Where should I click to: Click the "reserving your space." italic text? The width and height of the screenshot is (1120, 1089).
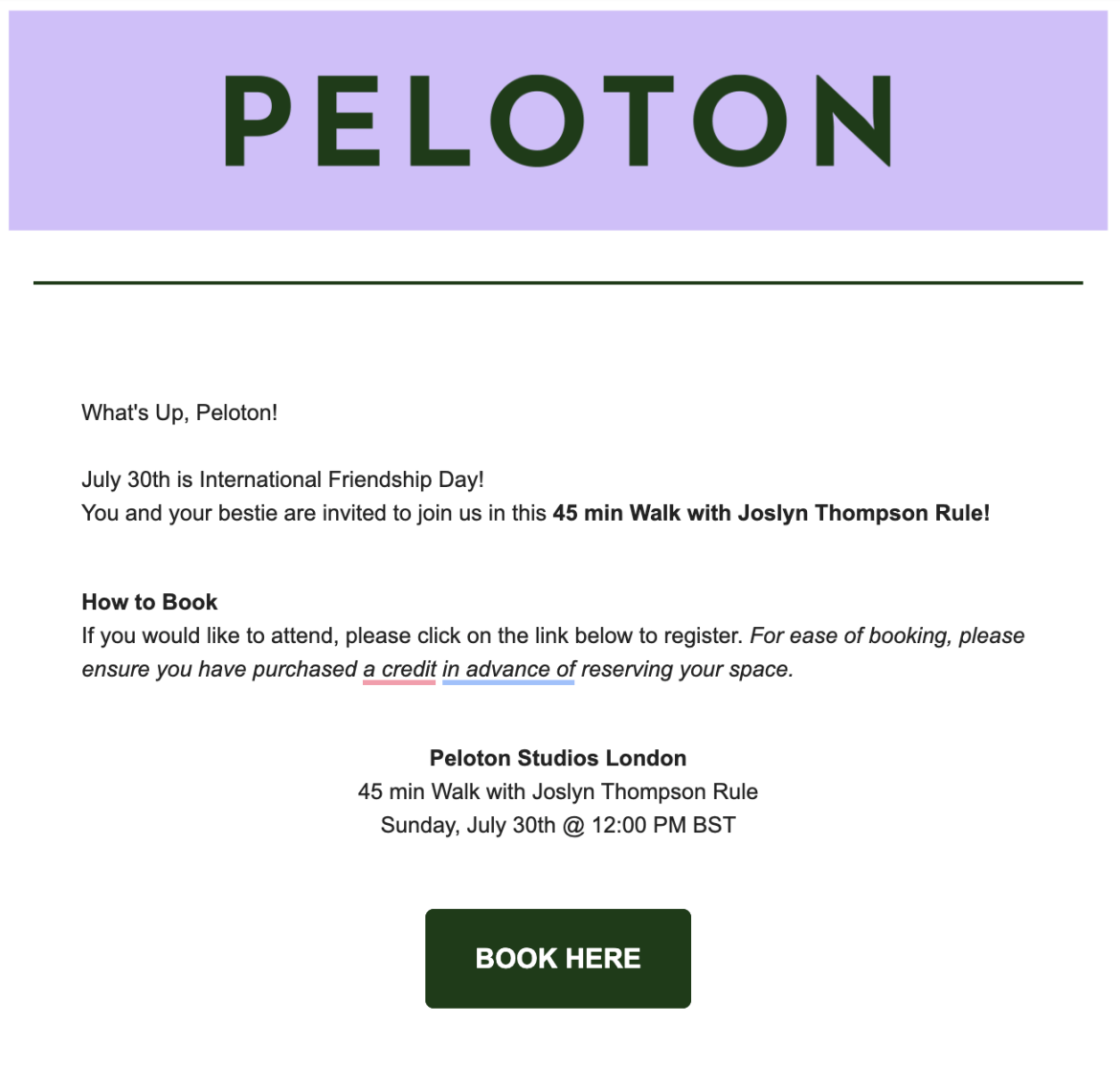coord(687,669)
